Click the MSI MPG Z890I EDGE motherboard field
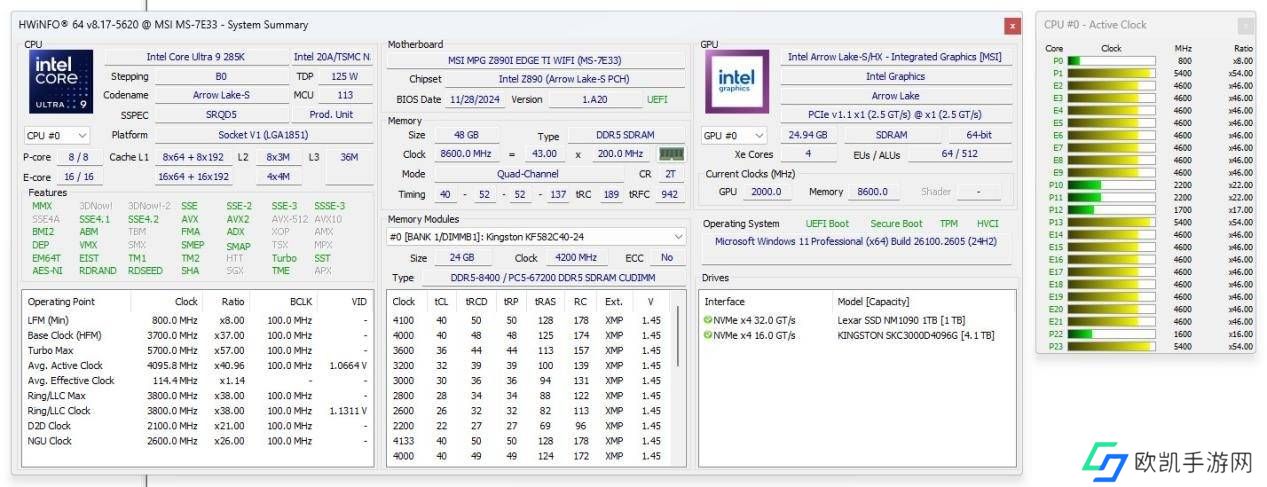This screenshot has width=1267, height=487. click(x=536, y=60)
